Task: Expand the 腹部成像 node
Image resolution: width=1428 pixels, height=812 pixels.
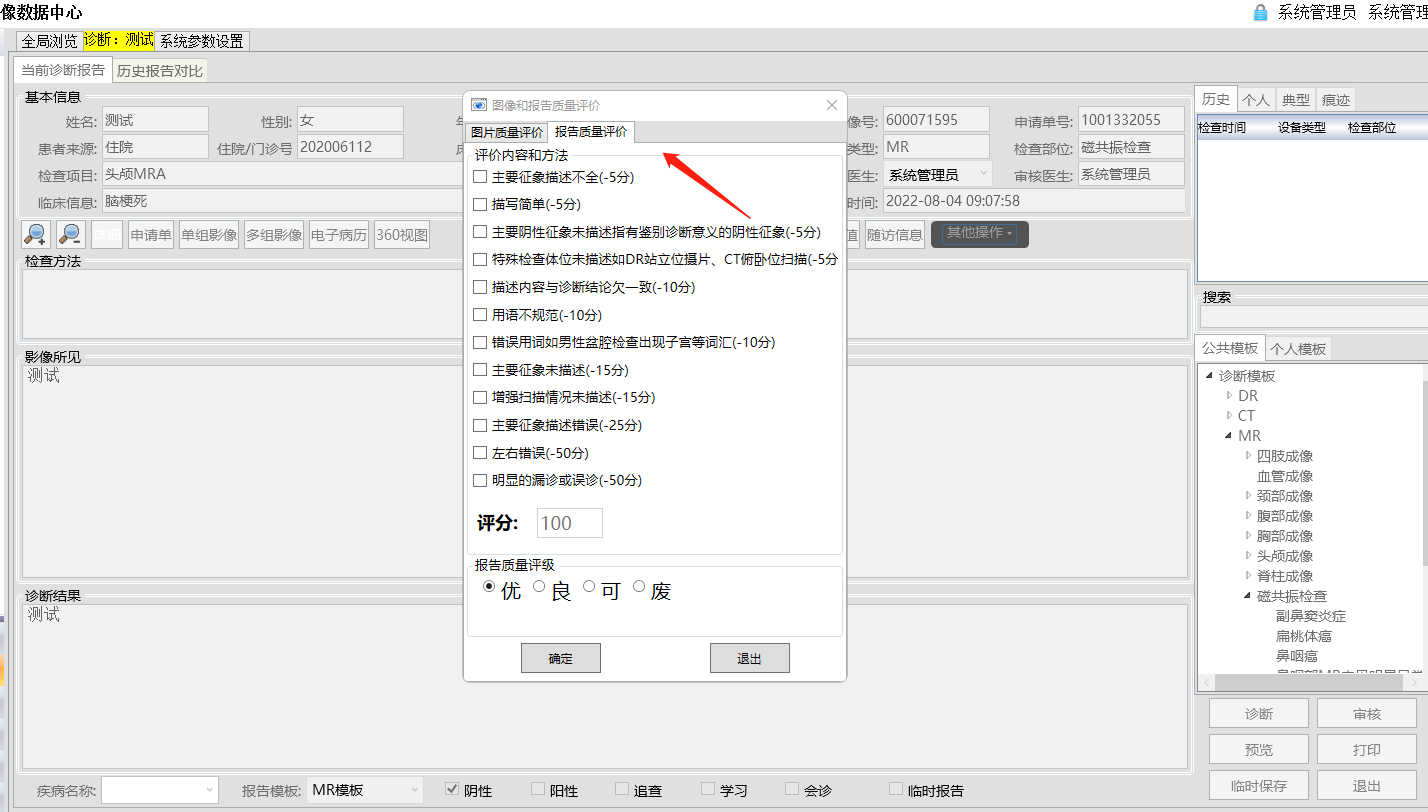Action: pos(1248,516)
